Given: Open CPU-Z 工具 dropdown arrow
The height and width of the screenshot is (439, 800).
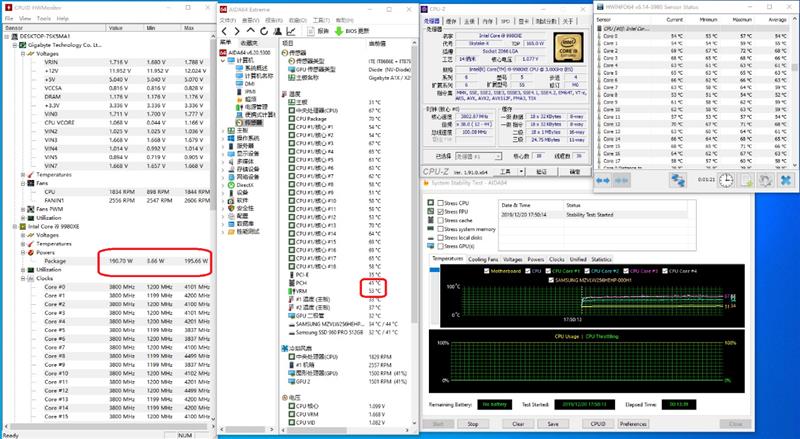Looking at the screenshot, I should [521, 172].
